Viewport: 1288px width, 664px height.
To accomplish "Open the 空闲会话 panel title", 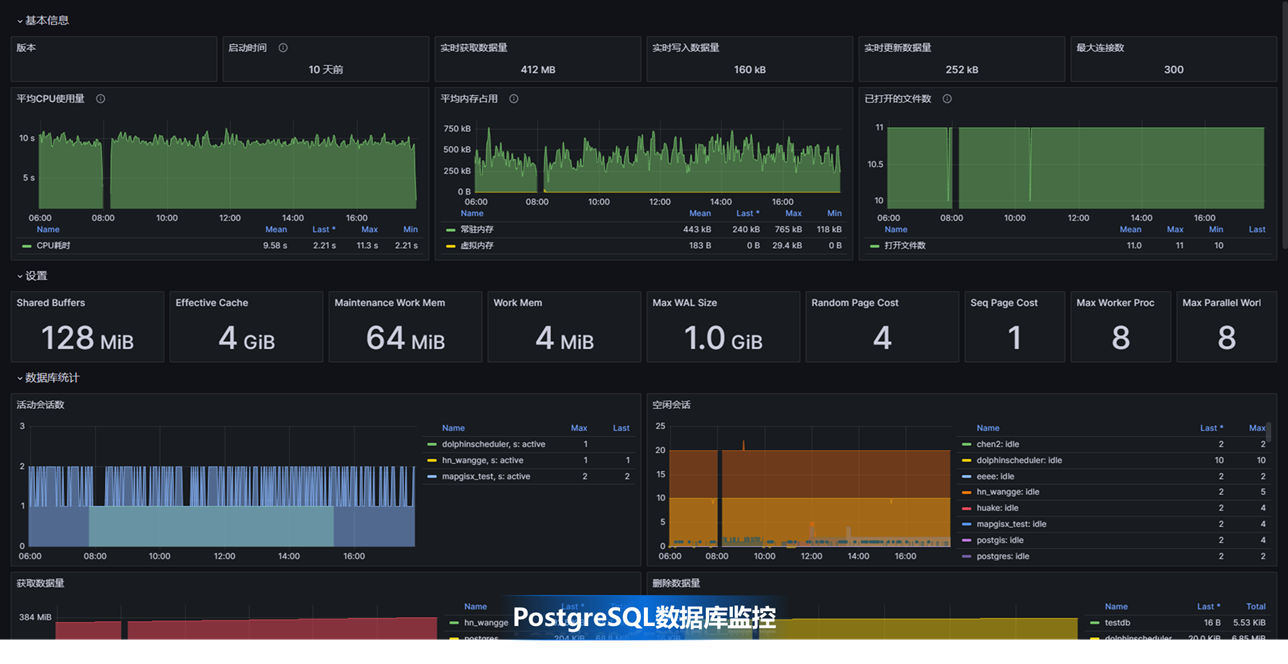I will (672, 405).
